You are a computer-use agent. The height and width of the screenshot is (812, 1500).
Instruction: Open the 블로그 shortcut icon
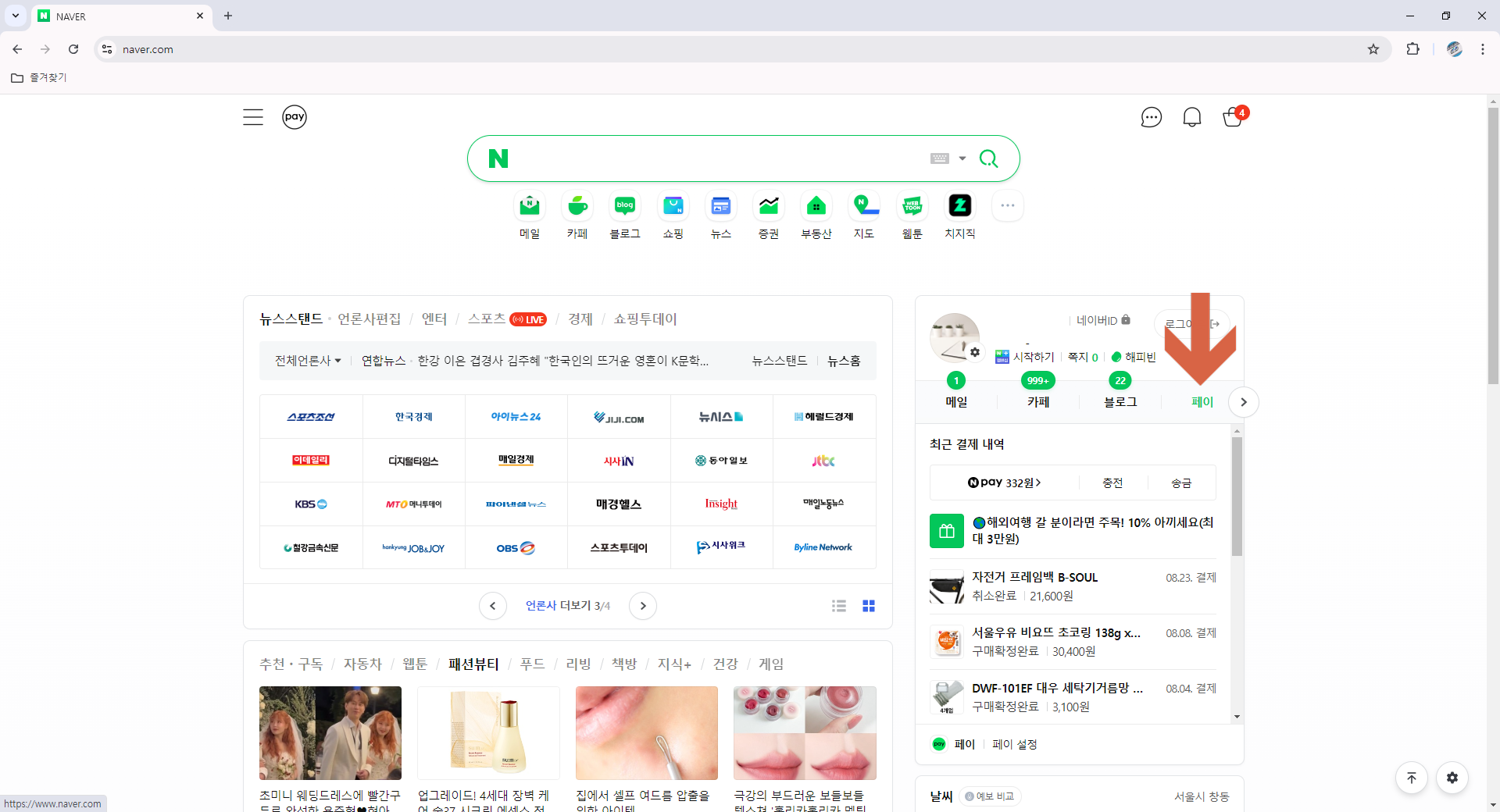(x=625, y=206)
